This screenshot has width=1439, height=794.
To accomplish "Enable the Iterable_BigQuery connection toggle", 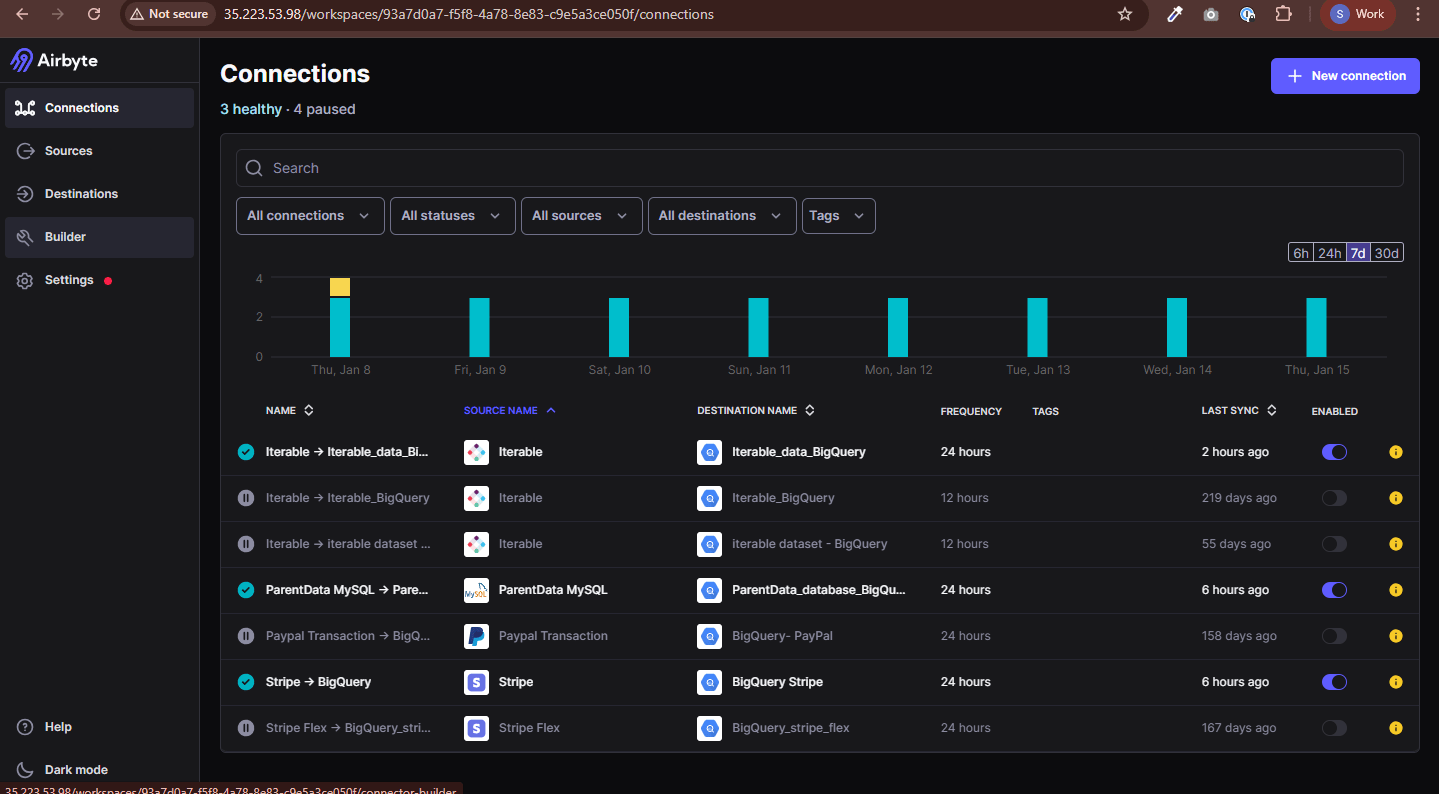I will [x=1334, y=498].
